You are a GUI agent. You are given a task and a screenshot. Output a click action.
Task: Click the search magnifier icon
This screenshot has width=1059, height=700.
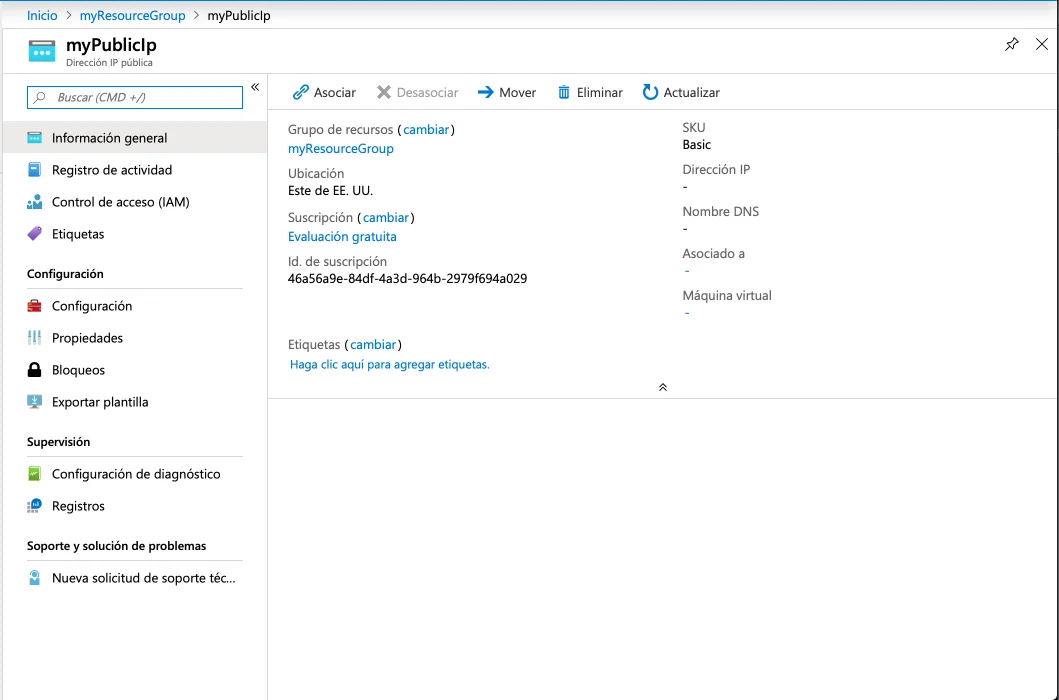[x=40, y=97]
